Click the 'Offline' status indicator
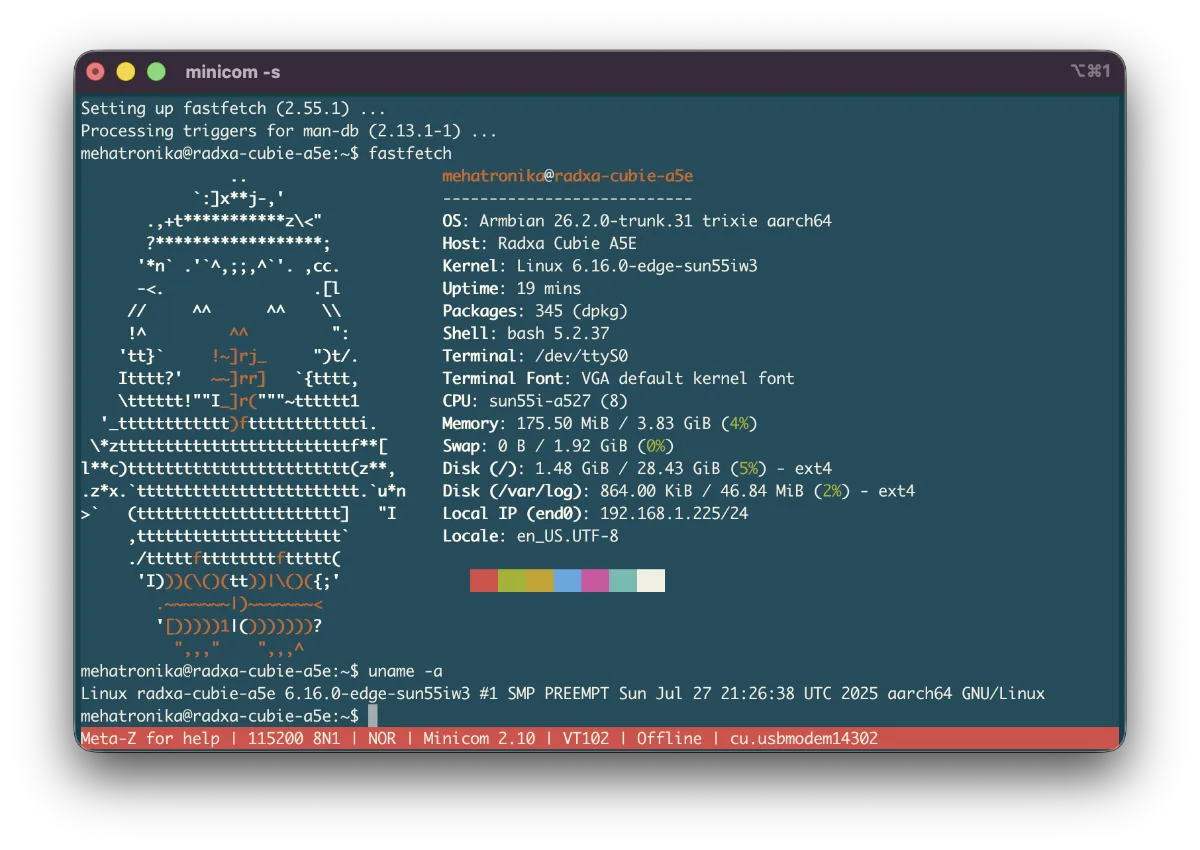This screenshot has height=850, width=1200. (x=669, y=738)
